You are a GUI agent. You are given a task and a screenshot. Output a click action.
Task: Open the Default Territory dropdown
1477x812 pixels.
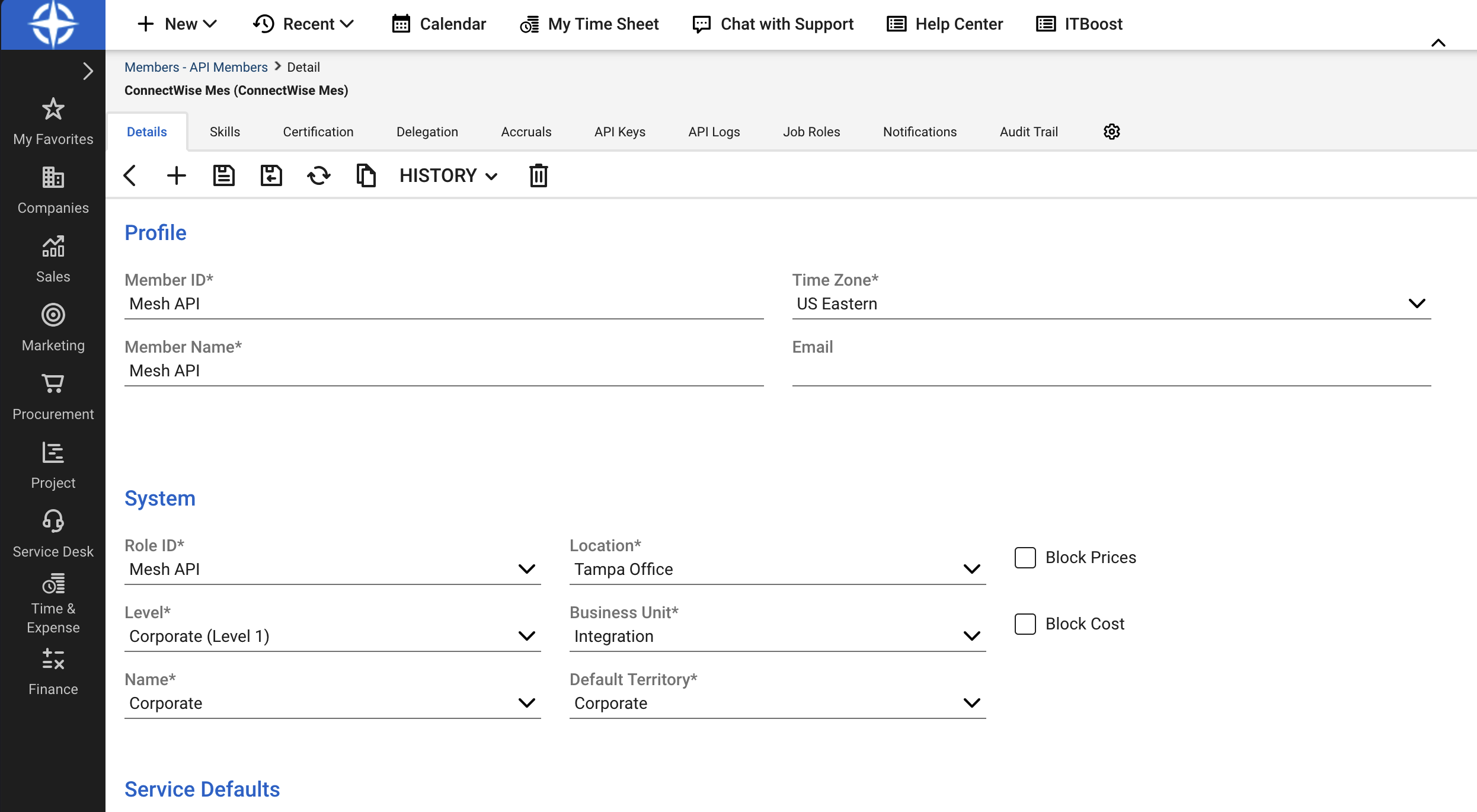pyautogui.click(x=778, y=704)
